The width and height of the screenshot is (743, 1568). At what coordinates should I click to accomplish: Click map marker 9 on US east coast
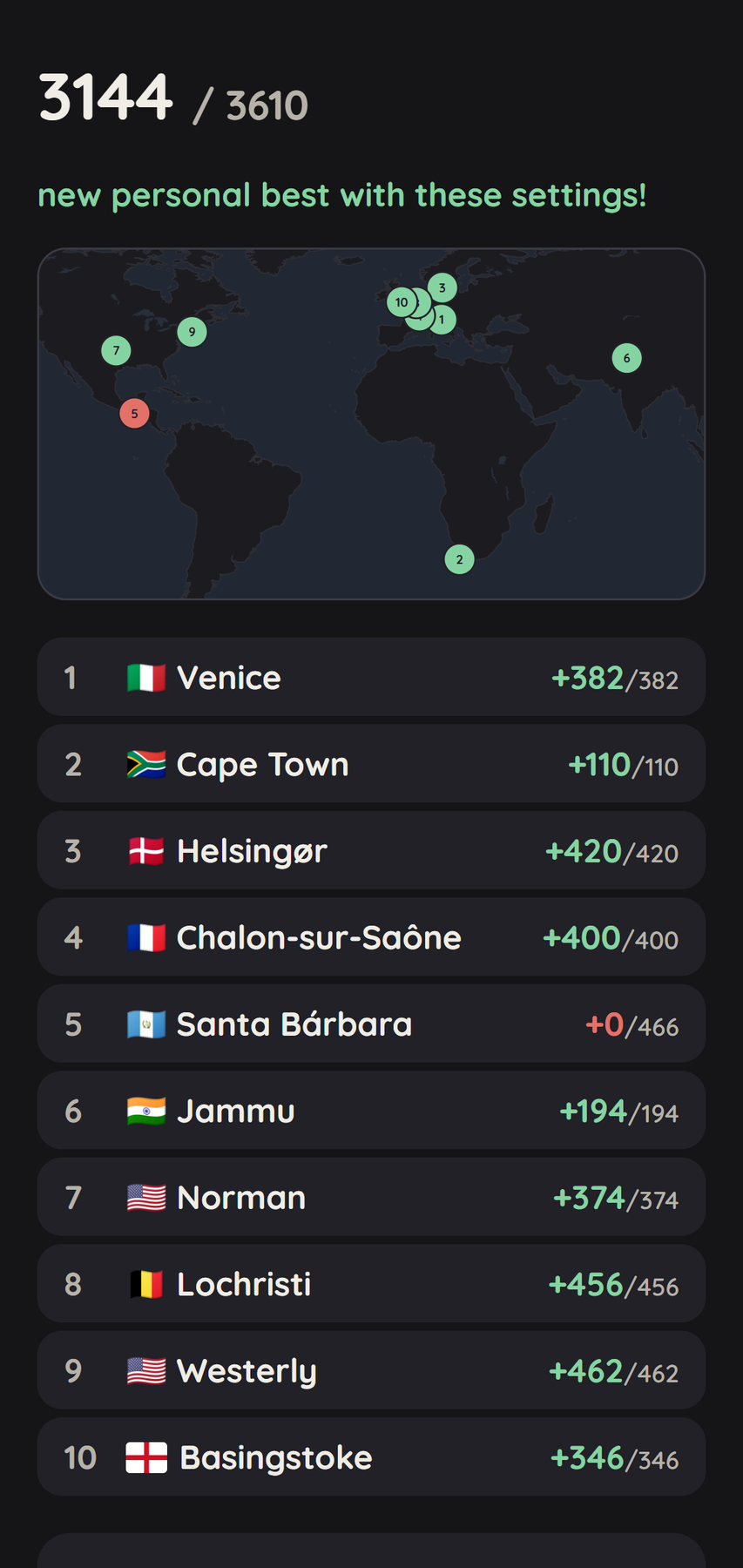coord(192,332)
